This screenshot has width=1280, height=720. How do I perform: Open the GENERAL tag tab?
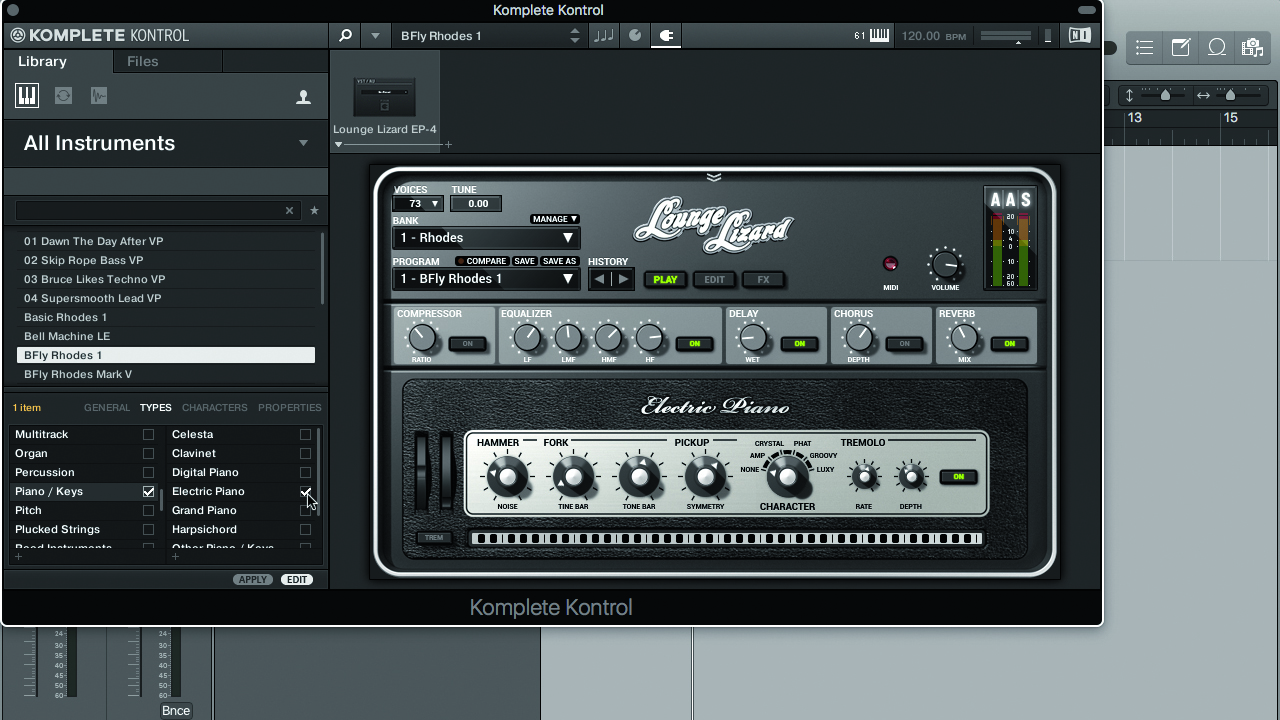point(107,408)
